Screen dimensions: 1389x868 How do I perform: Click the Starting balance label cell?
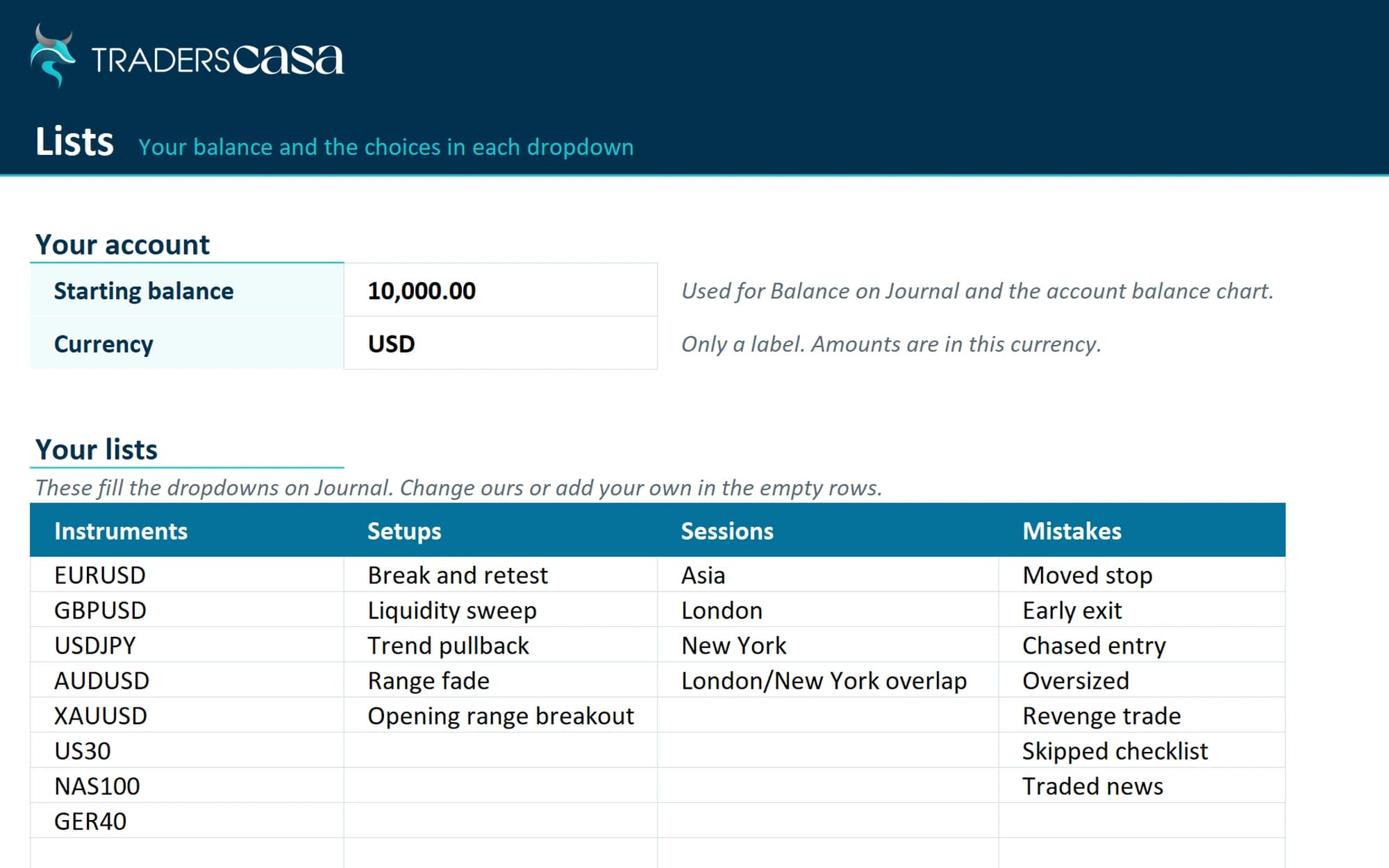187,290
